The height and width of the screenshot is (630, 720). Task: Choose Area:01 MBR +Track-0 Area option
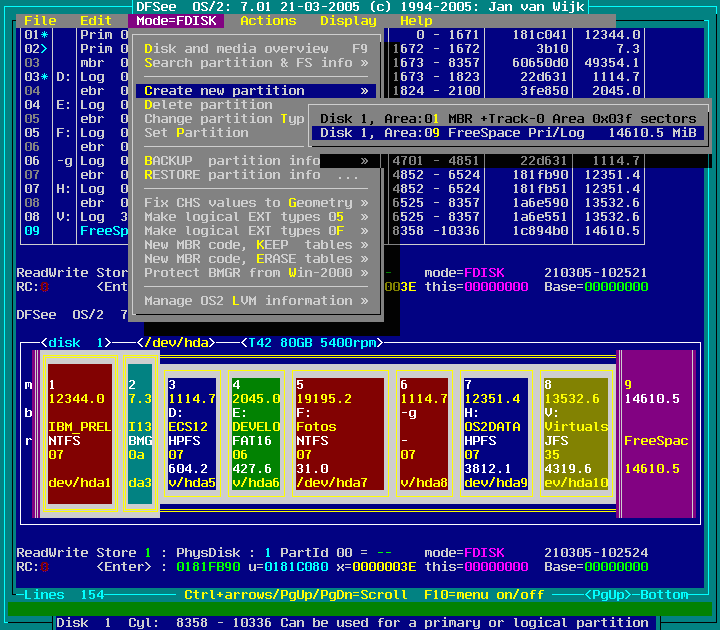pos(510,118)
